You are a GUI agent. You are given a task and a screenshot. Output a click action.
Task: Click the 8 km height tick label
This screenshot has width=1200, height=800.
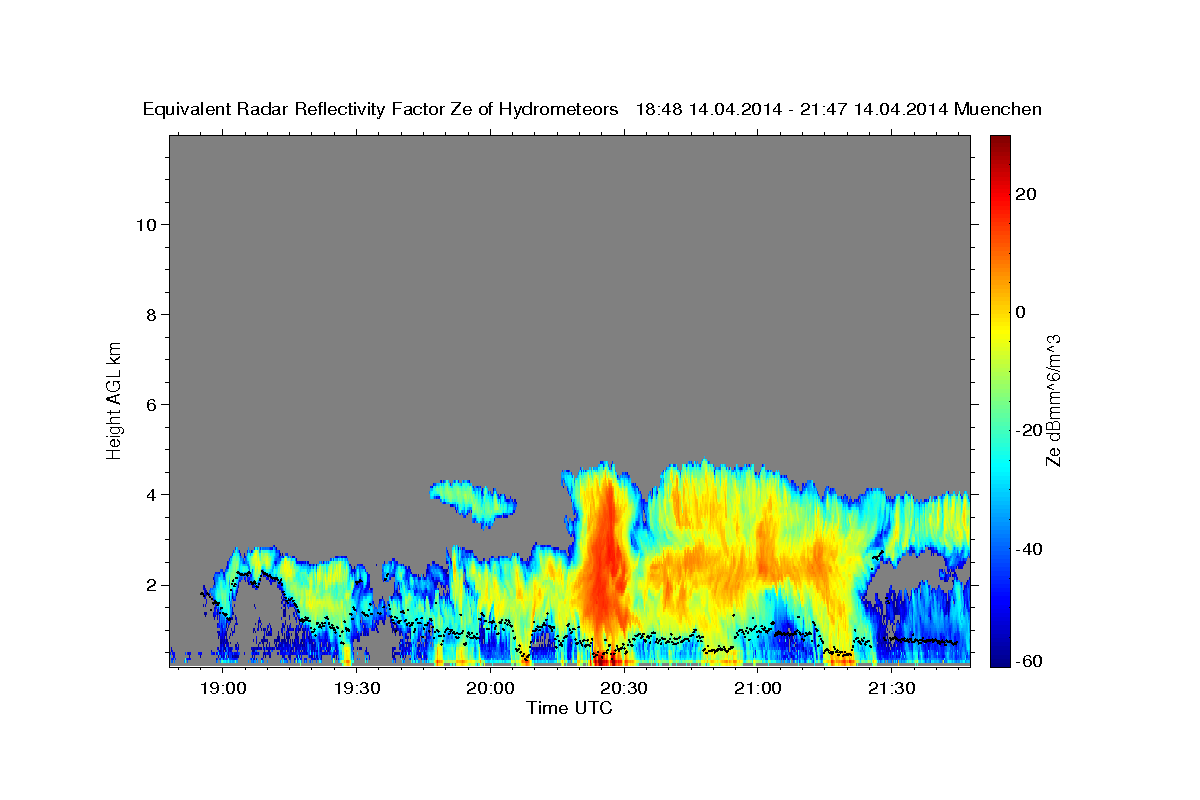click(x=151, y=314)
